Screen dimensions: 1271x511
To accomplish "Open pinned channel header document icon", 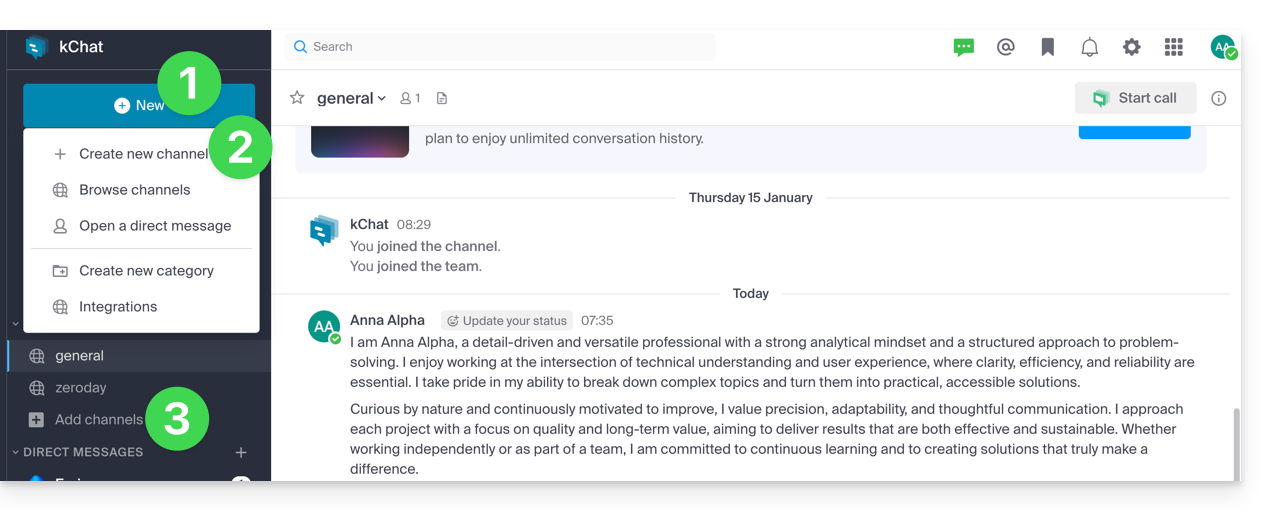I will click(442, 98).
